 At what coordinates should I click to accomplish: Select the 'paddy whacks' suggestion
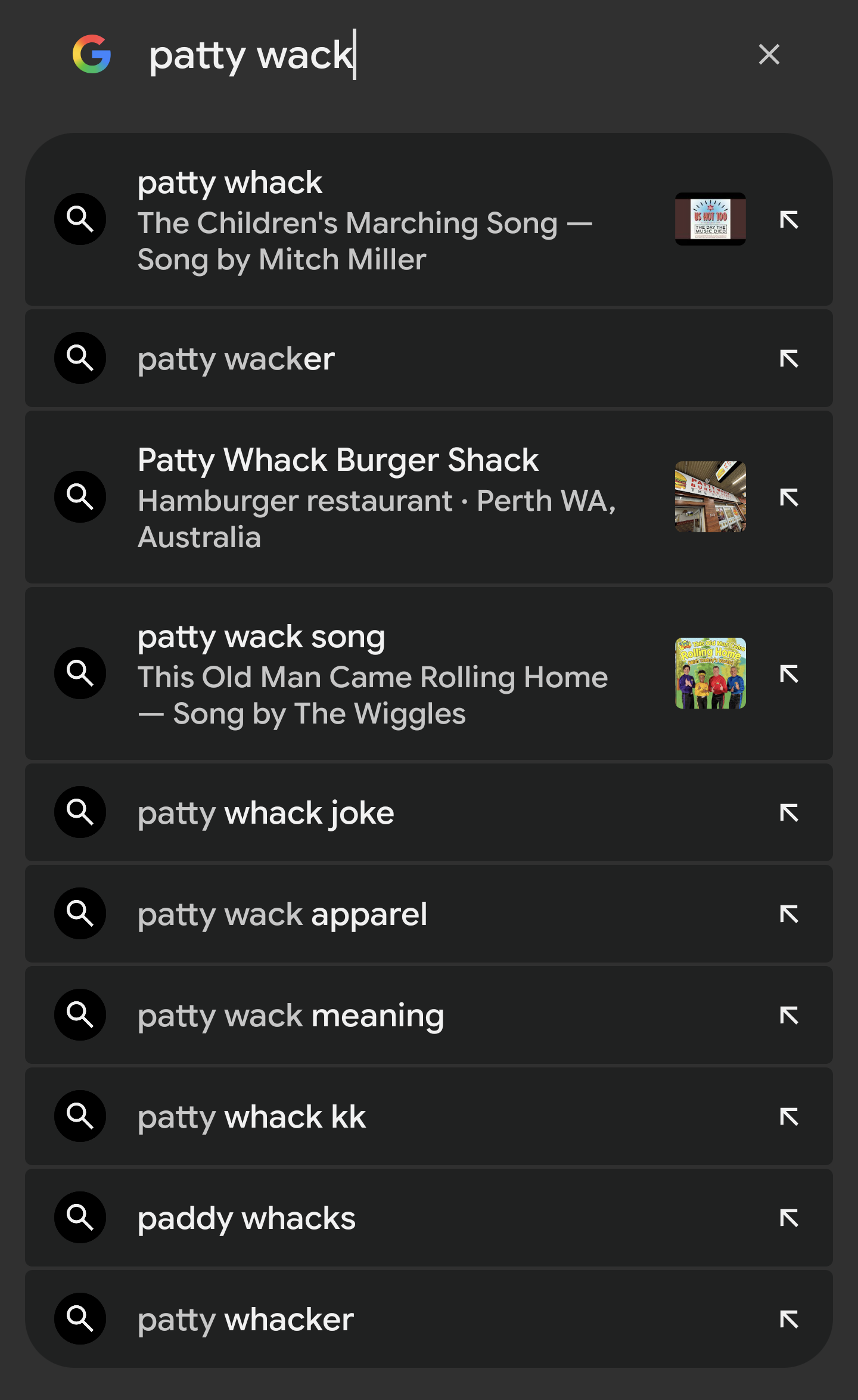click(247, 1218)
